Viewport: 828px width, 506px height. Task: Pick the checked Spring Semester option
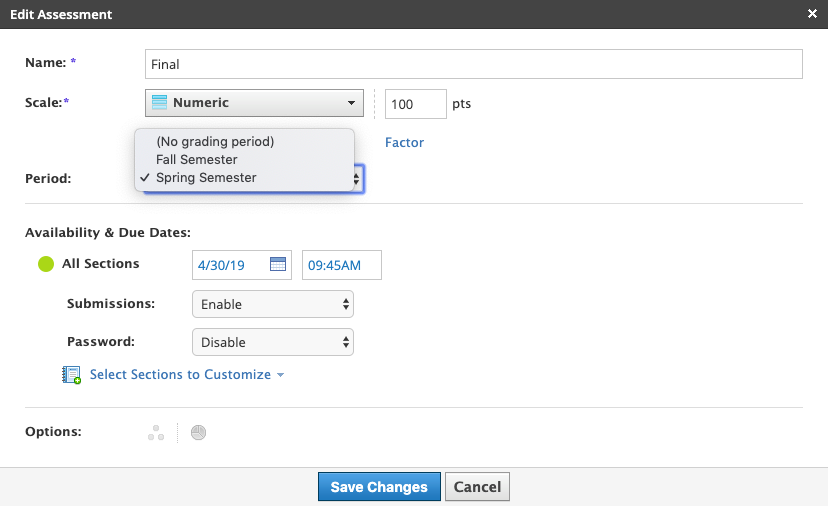tap(206, 178)
